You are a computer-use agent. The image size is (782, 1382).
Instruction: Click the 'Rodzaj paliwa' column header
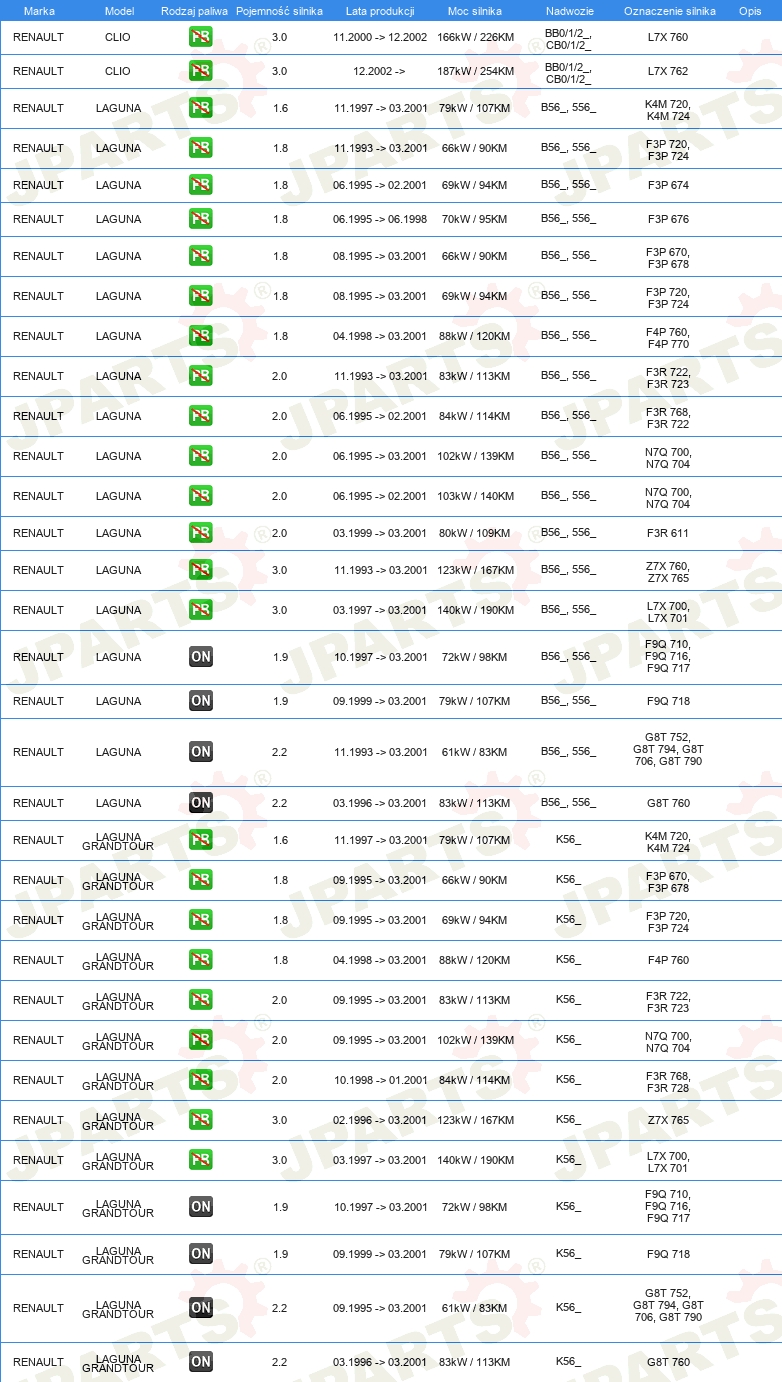click(x=194, y=10)
